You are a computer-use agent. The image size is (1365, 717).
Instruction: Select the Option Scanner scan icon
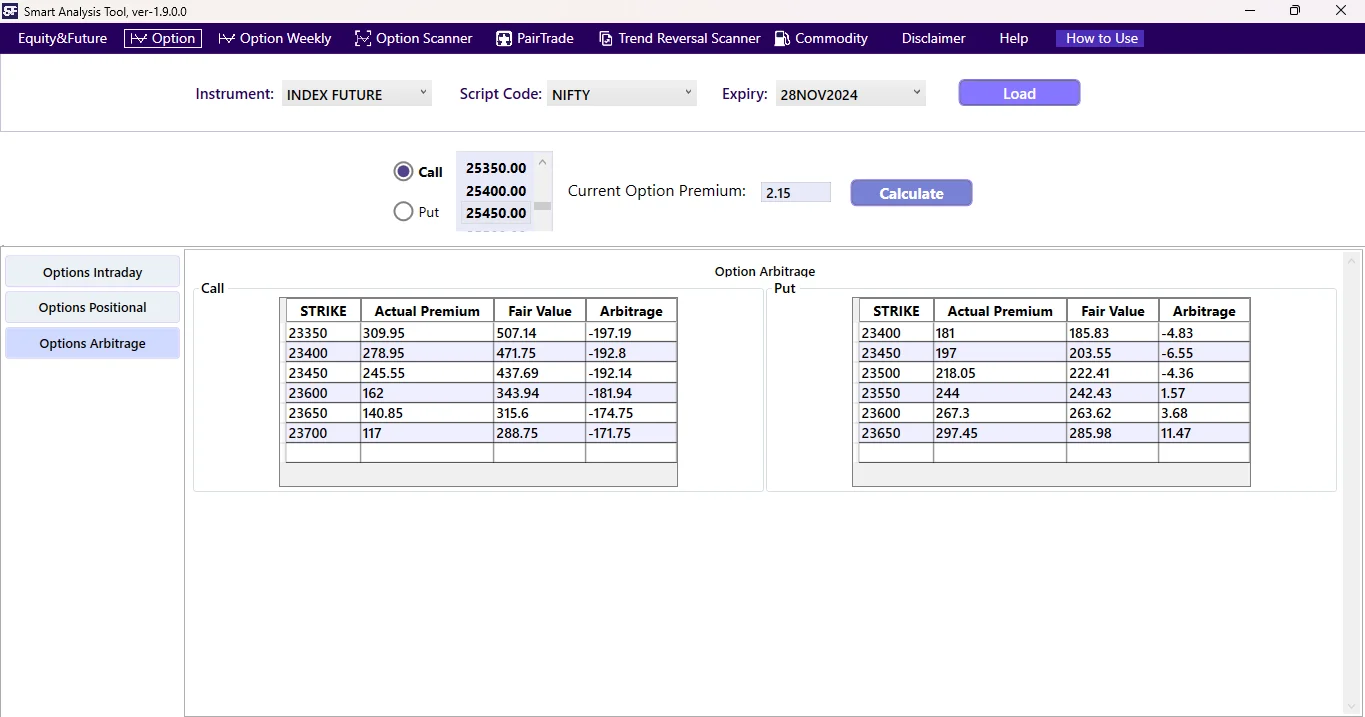point(362,38)
